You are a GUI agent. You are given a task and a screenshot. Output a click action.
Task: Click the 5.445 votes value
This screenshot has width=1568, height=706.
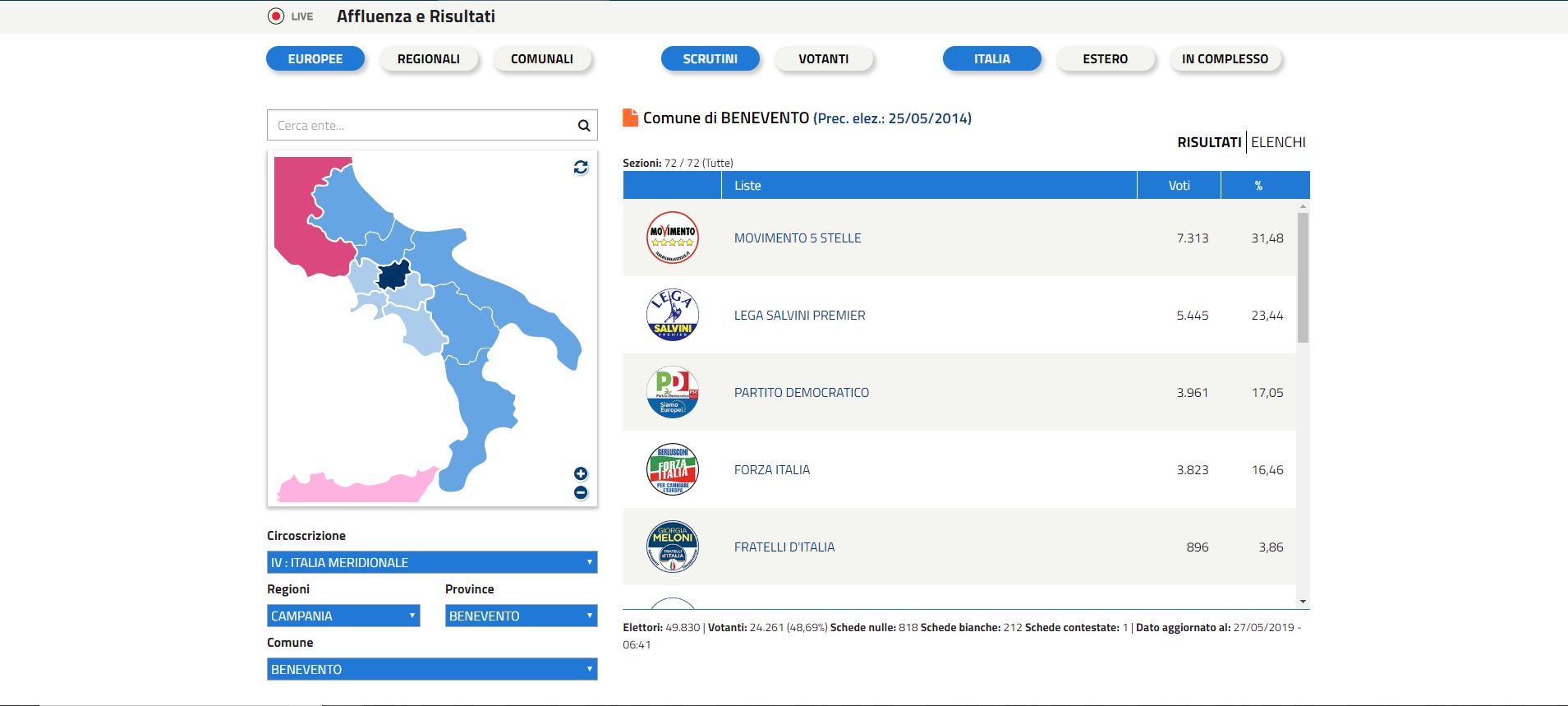click(1193, 316)
